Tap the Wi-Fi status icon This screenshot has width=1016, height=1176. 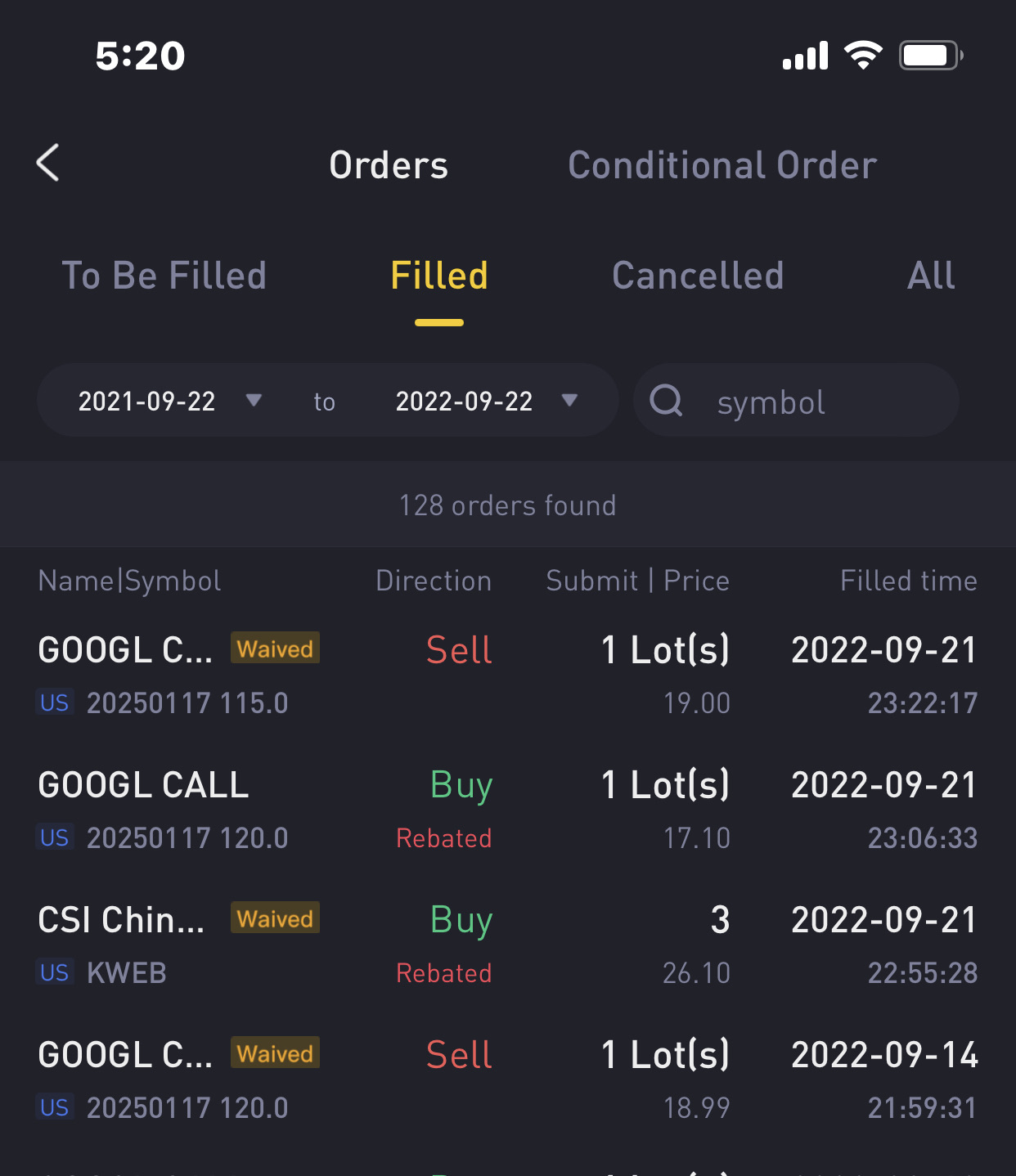[x=863, y=55]
